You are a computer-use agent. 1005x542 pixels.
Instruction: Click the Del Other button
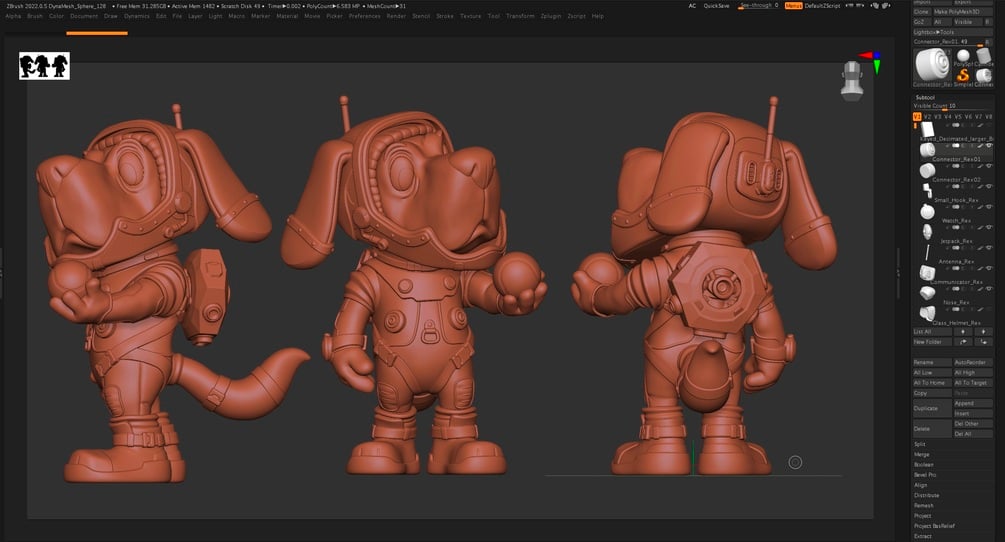click(973, 424)
